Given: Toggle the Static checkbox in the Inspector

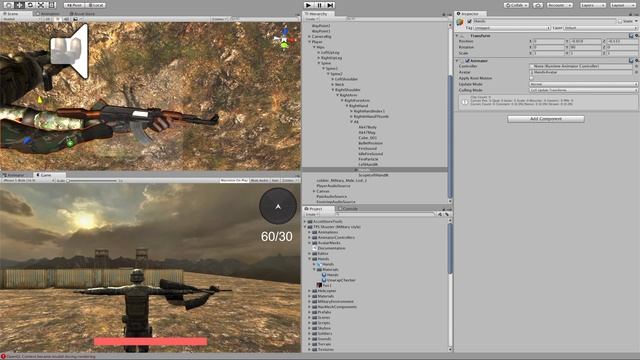Looking at the screenshot, I should point(620,21).
